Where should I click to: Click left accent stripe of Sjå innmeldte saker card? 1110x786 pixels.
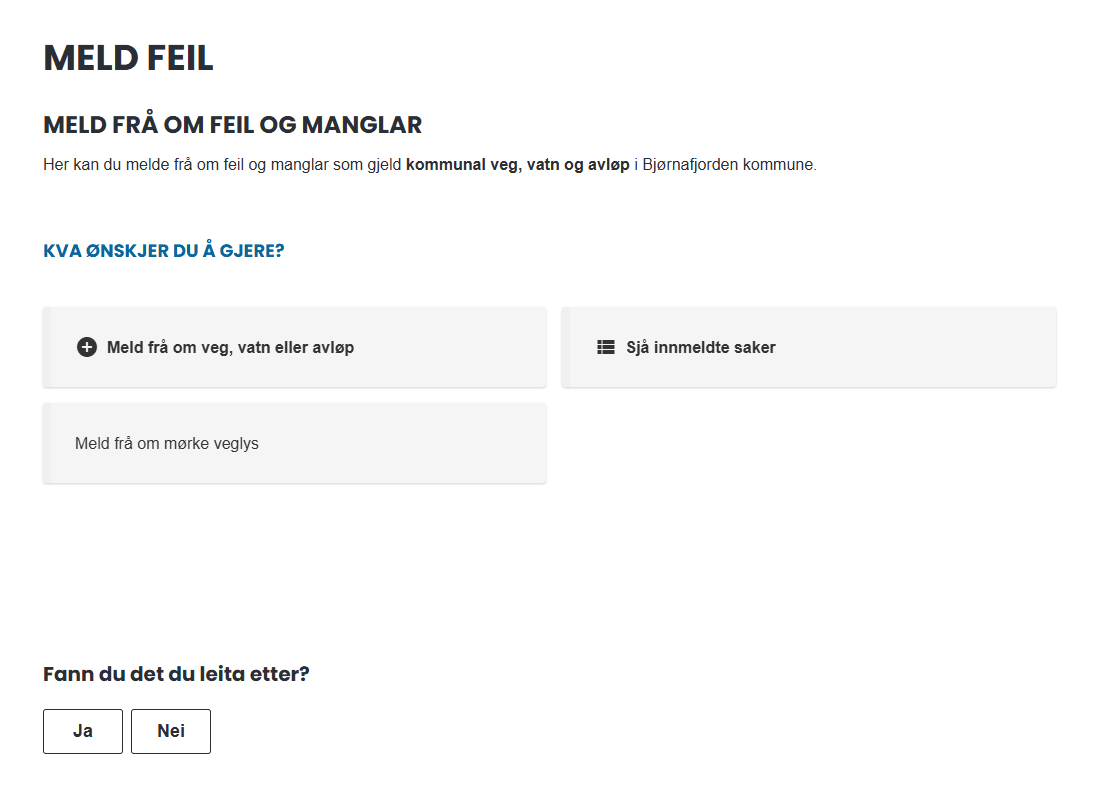(565, 347)
